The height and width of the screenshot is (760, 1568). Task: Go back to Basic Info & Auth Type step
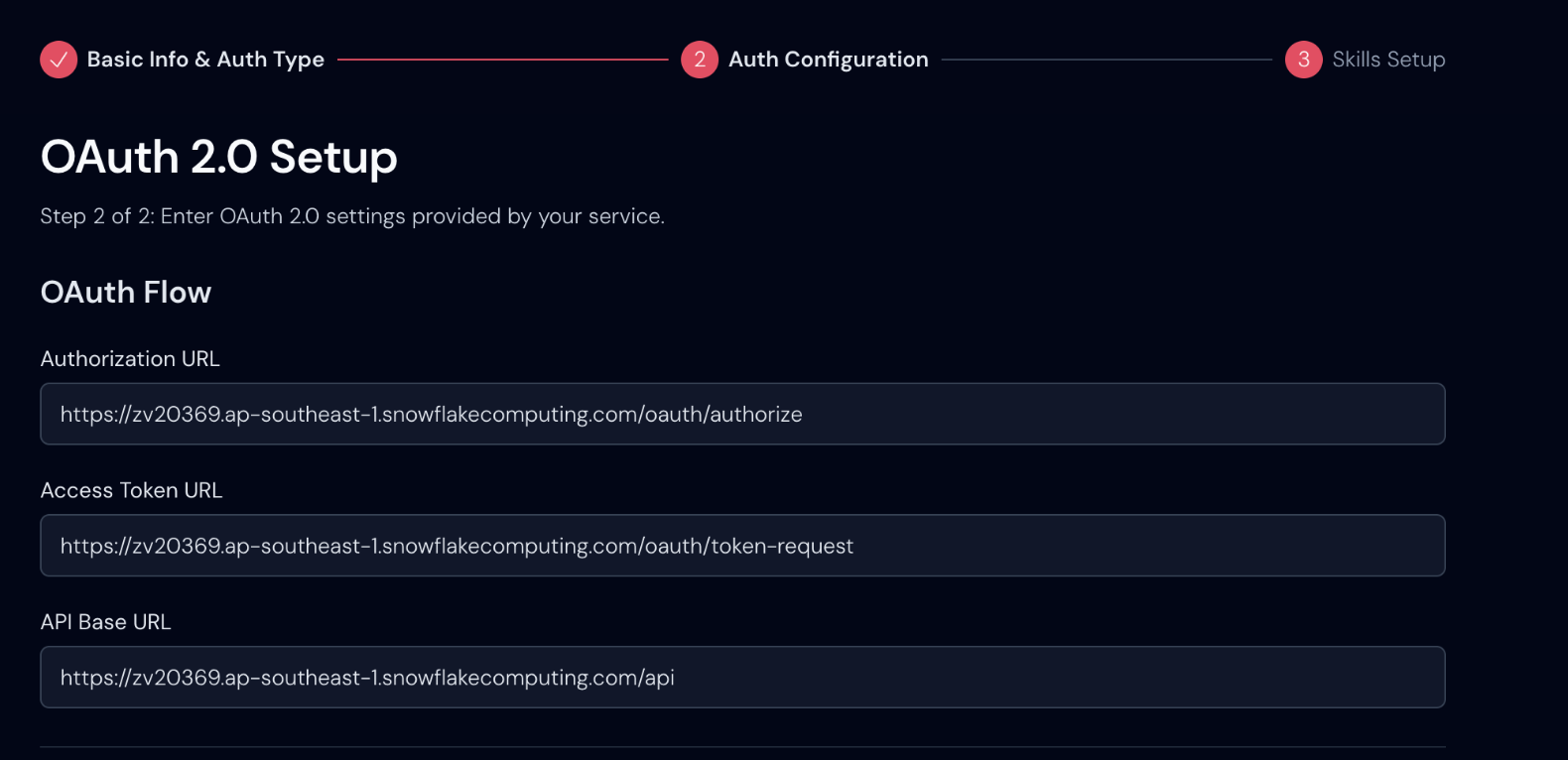pyautogui.click(x=205, y=60)
